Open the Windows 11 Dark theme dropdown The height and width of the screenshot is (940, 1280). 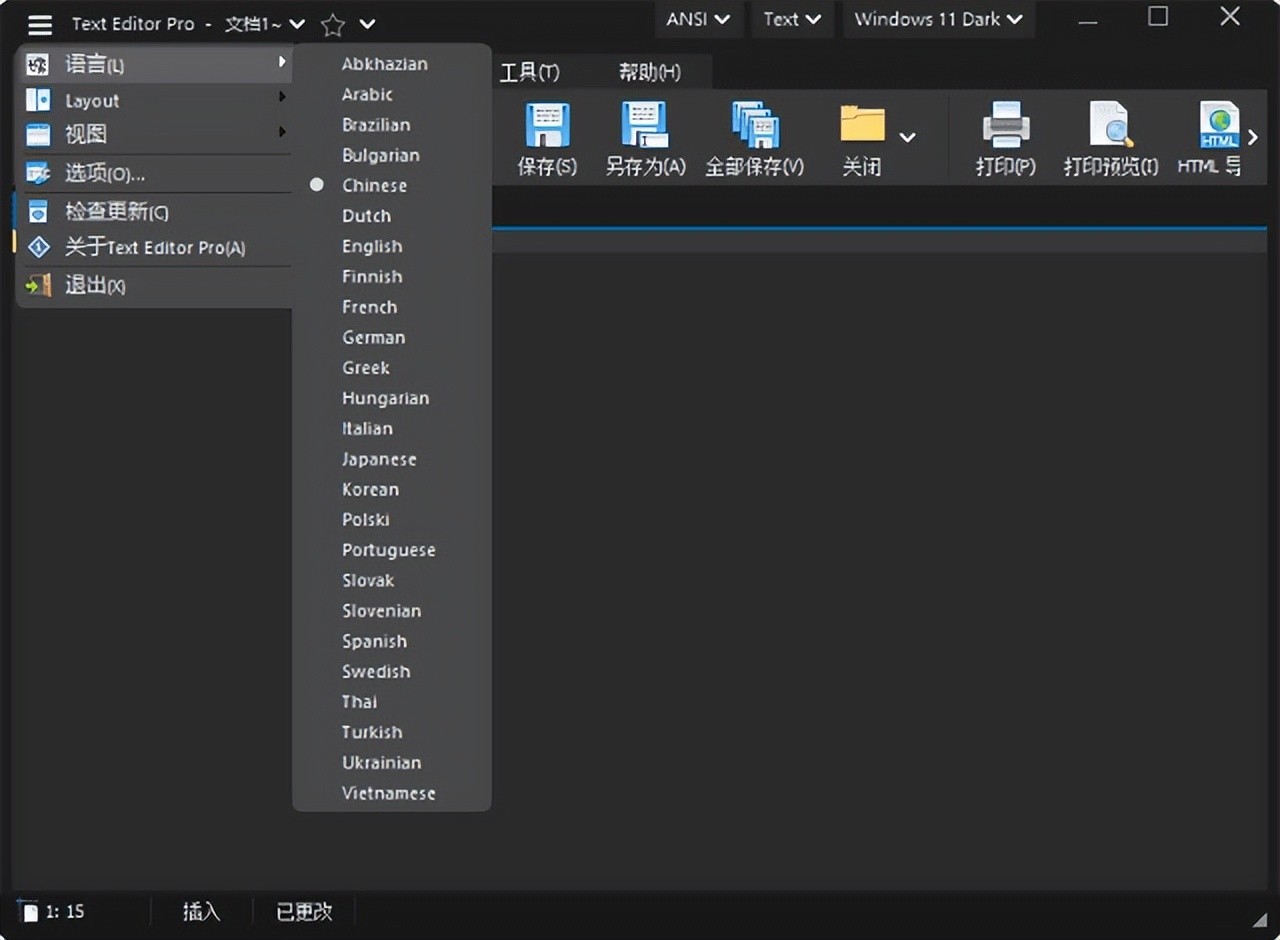coord(938,19)
